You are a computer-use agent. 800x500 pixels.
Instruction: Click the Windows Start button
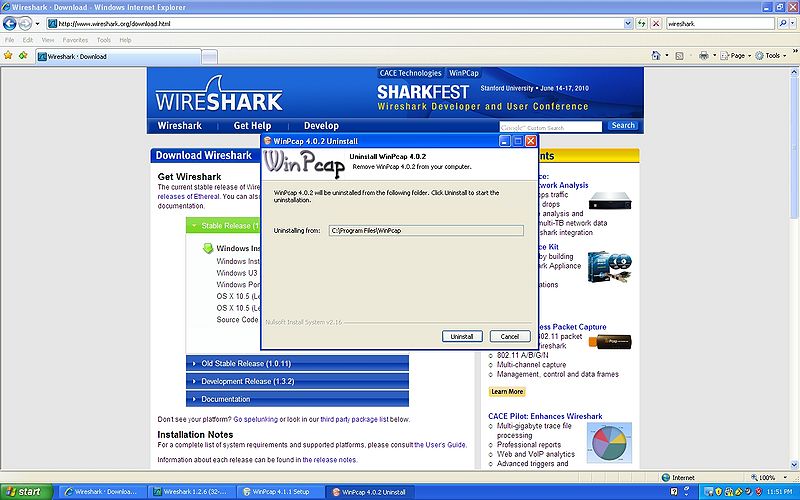[x=27, y=492]
